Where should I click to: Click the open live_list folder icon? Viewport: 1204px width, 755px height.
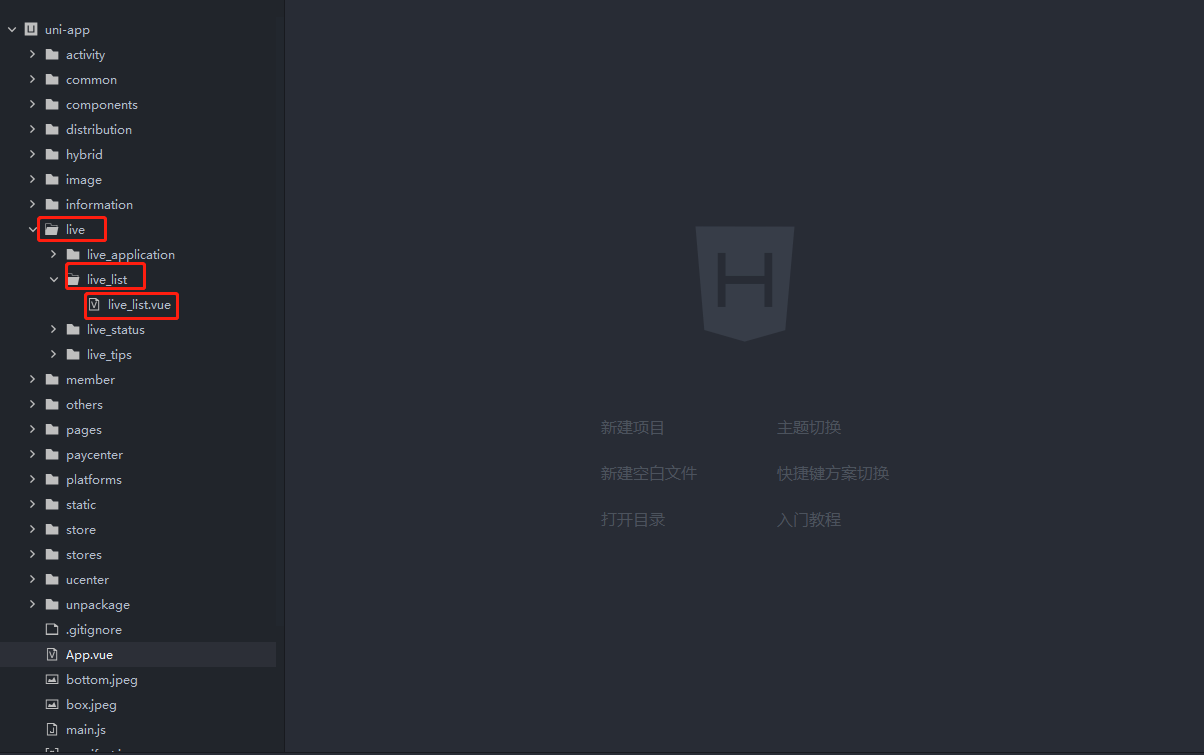point(73,280)
